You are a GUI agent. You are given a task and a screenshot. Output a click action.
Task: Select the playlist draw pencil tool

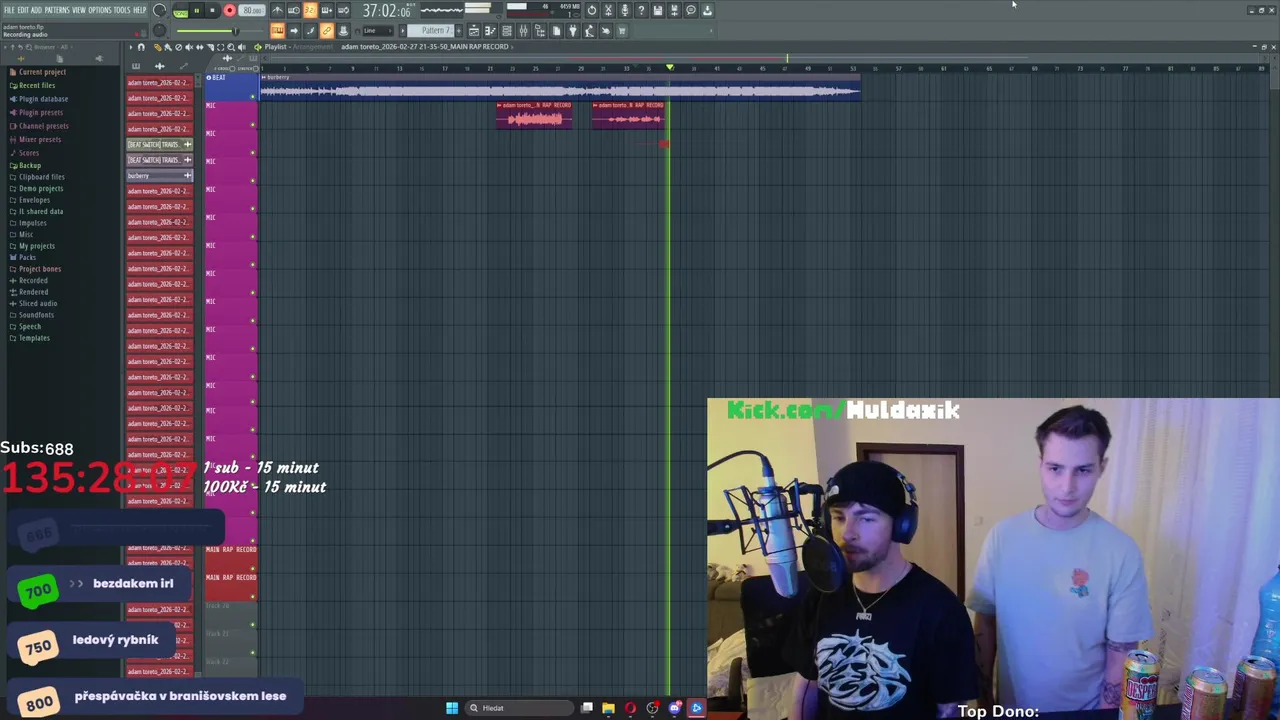(157, 47)
